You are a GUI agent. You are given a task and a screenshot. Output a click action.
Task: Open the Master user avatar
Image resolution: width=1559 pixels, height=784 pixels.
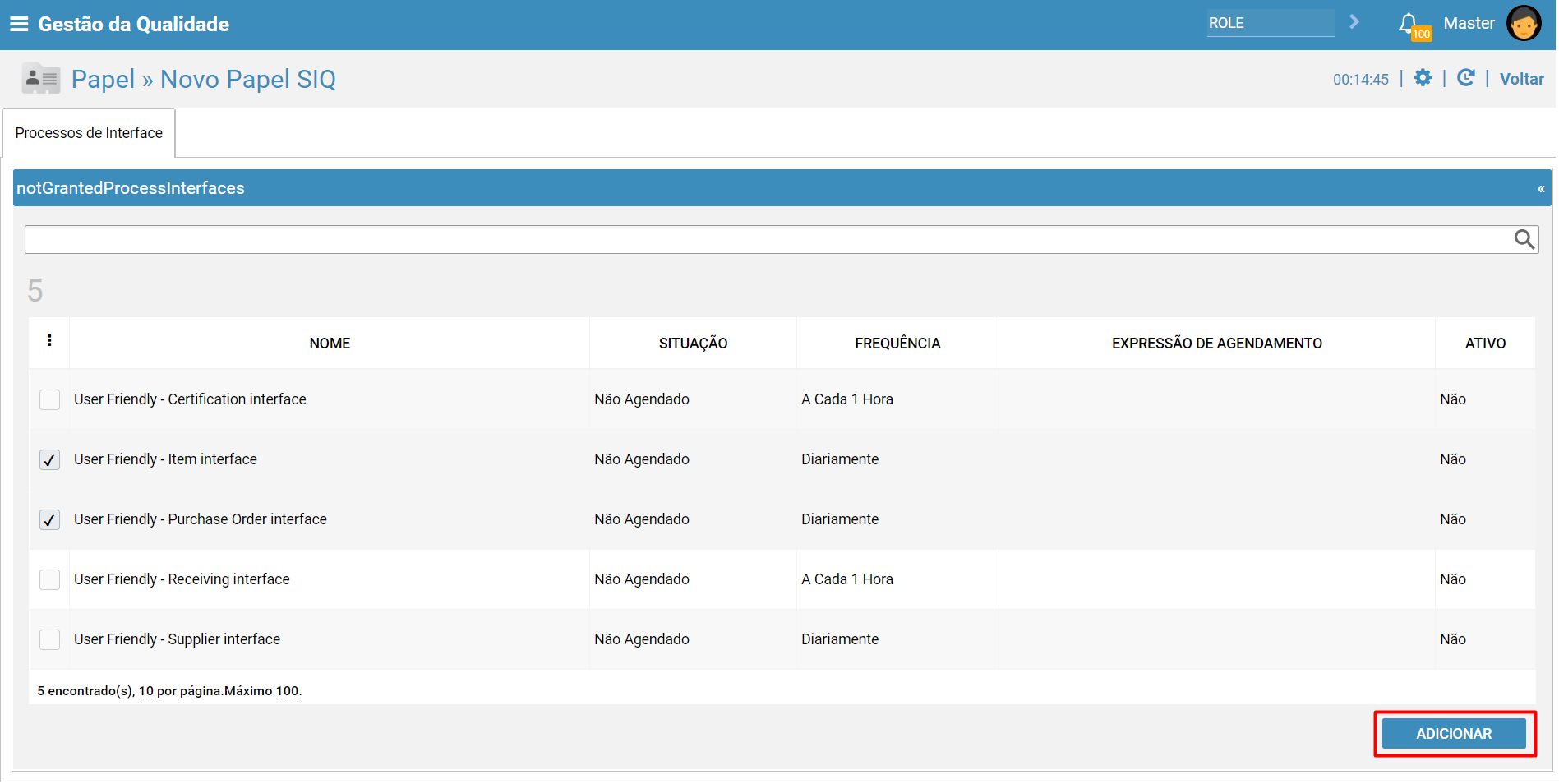point(1524,23)
